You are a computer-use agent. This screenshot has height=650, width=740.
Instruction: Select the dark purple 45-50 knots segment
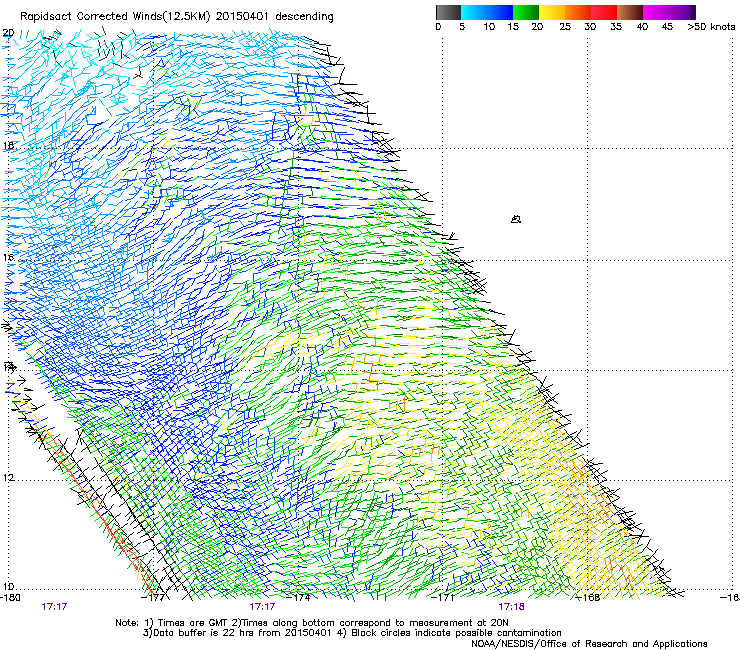(x=682, y=12)
